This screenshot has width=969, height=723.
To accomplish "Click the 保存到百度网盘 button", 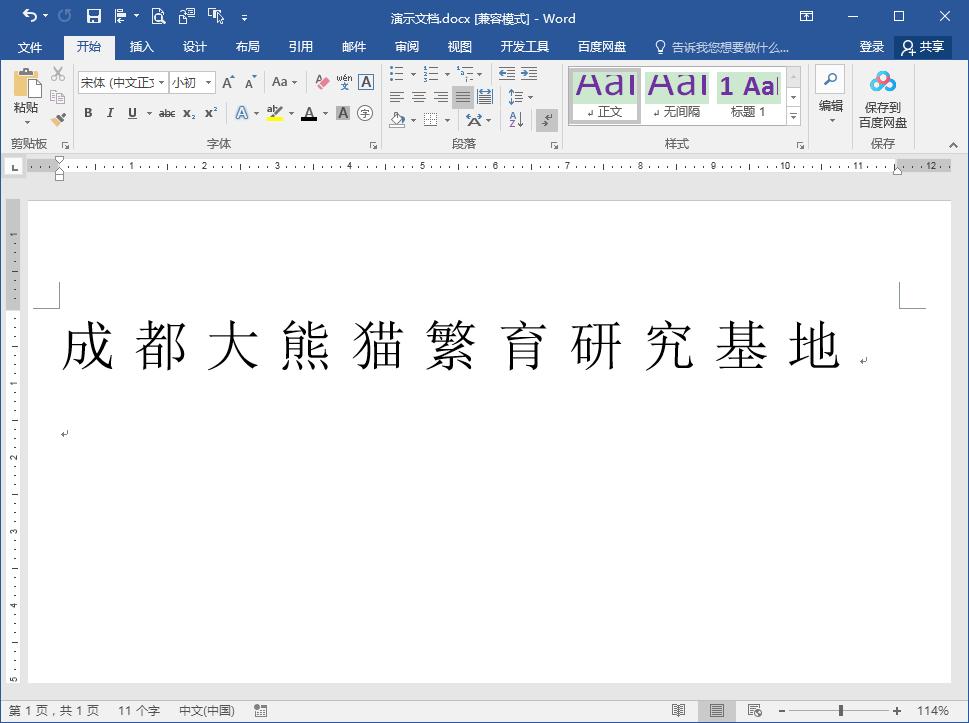I will (883, 97).
